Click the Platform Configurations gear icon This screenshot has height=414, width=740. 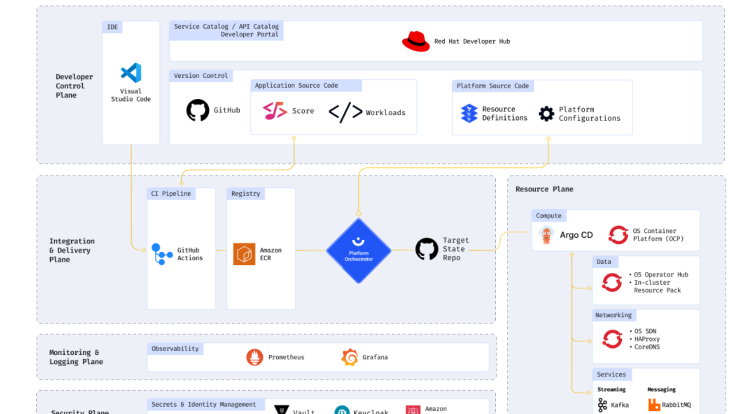tap(547, 114)
